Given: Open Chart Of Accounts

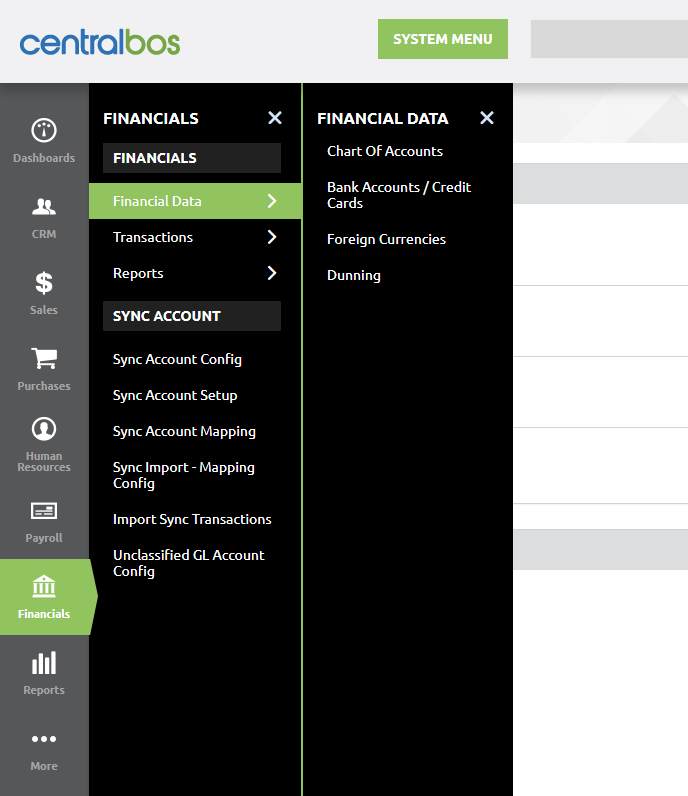Looking at the screenshot, I should pos(385,151).
